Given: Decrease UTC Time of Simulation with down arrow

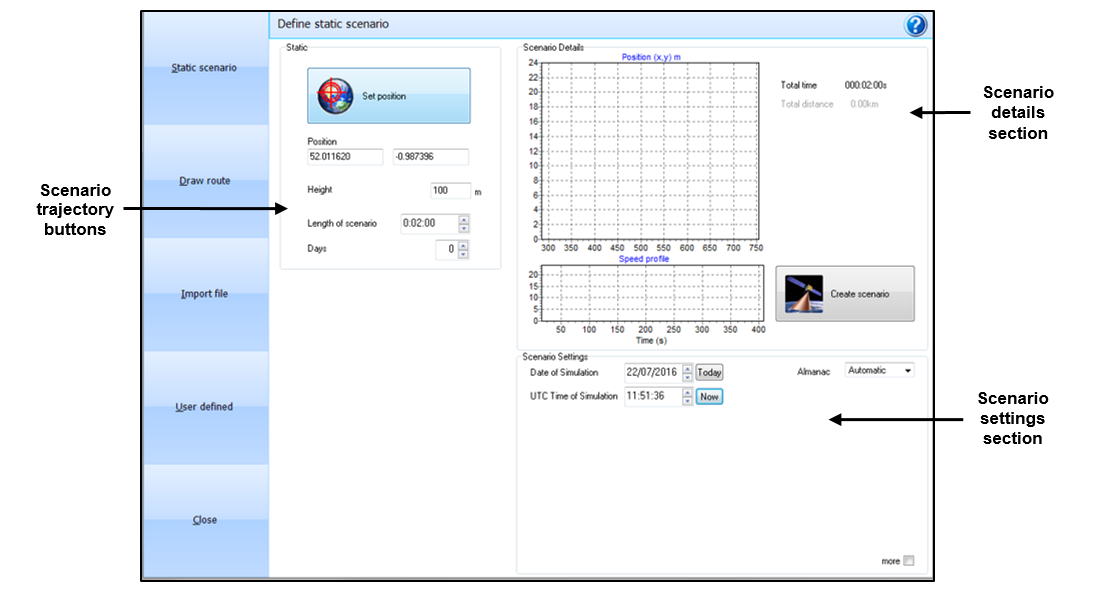Looking at the screenshot, I should pos(688,401).
